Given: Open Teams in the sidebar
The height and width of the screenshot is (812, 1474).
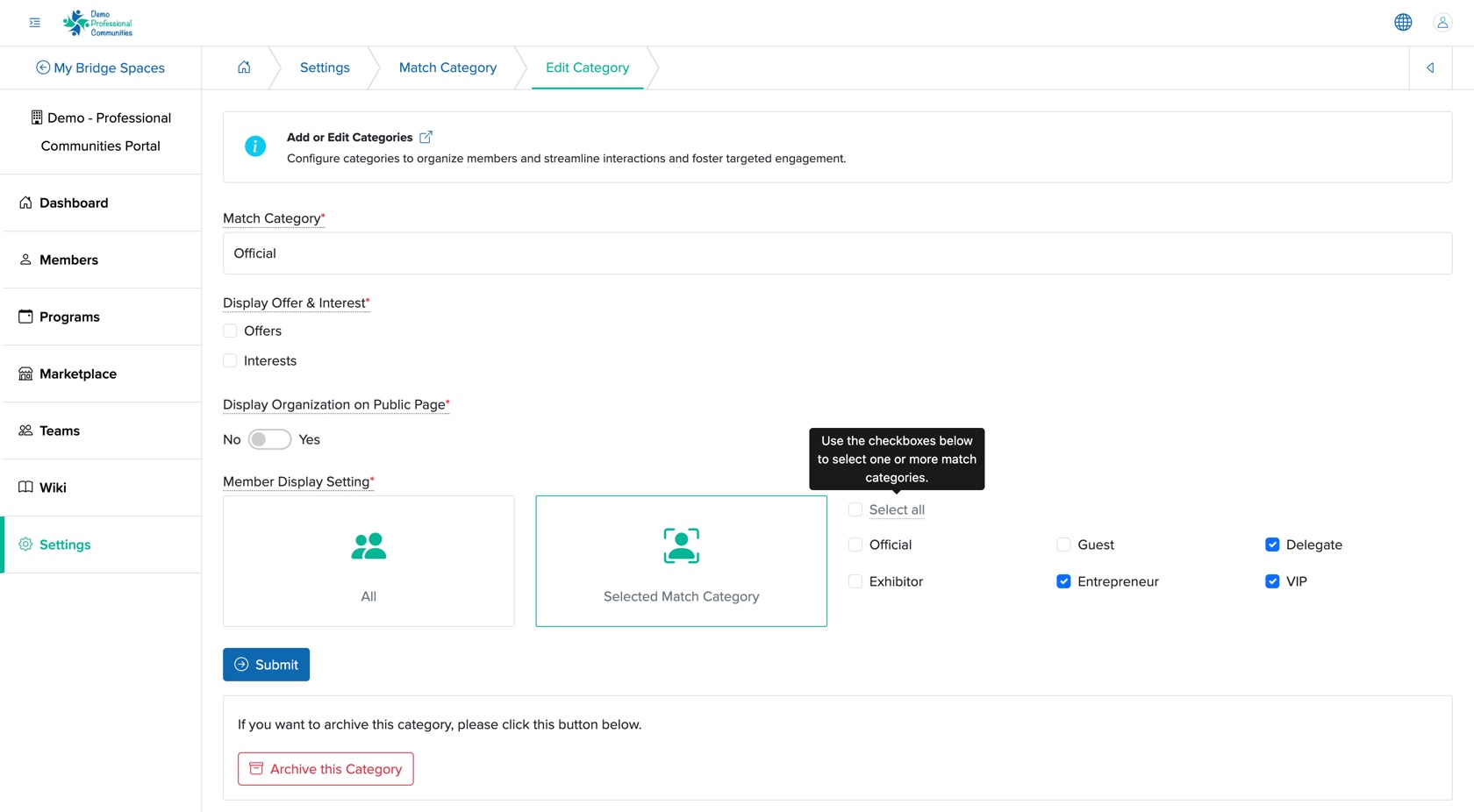Looking at the screenshot, I should coord(102,431).
